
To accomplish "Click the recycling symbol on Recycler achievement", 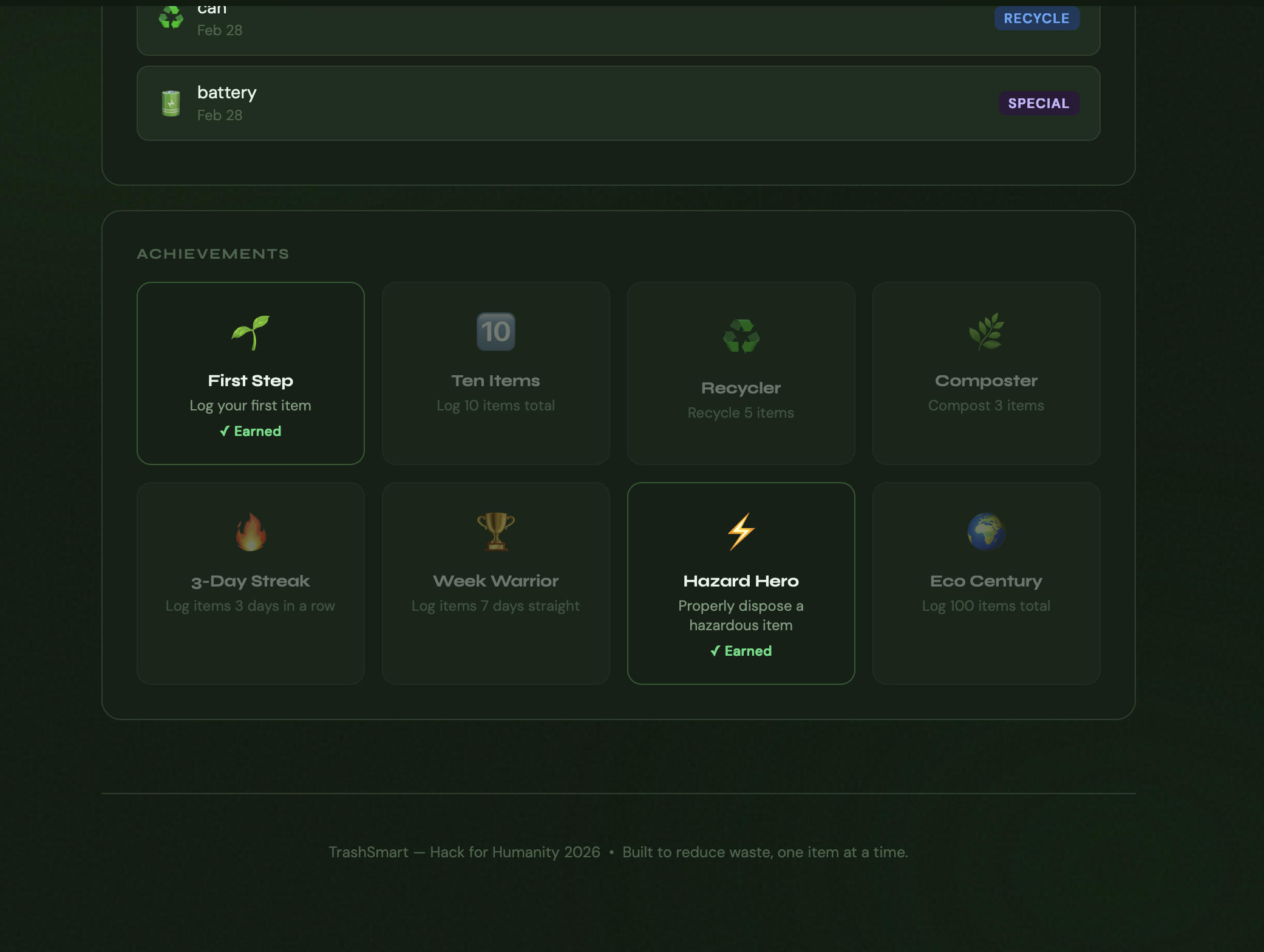I will coord(741,336).
